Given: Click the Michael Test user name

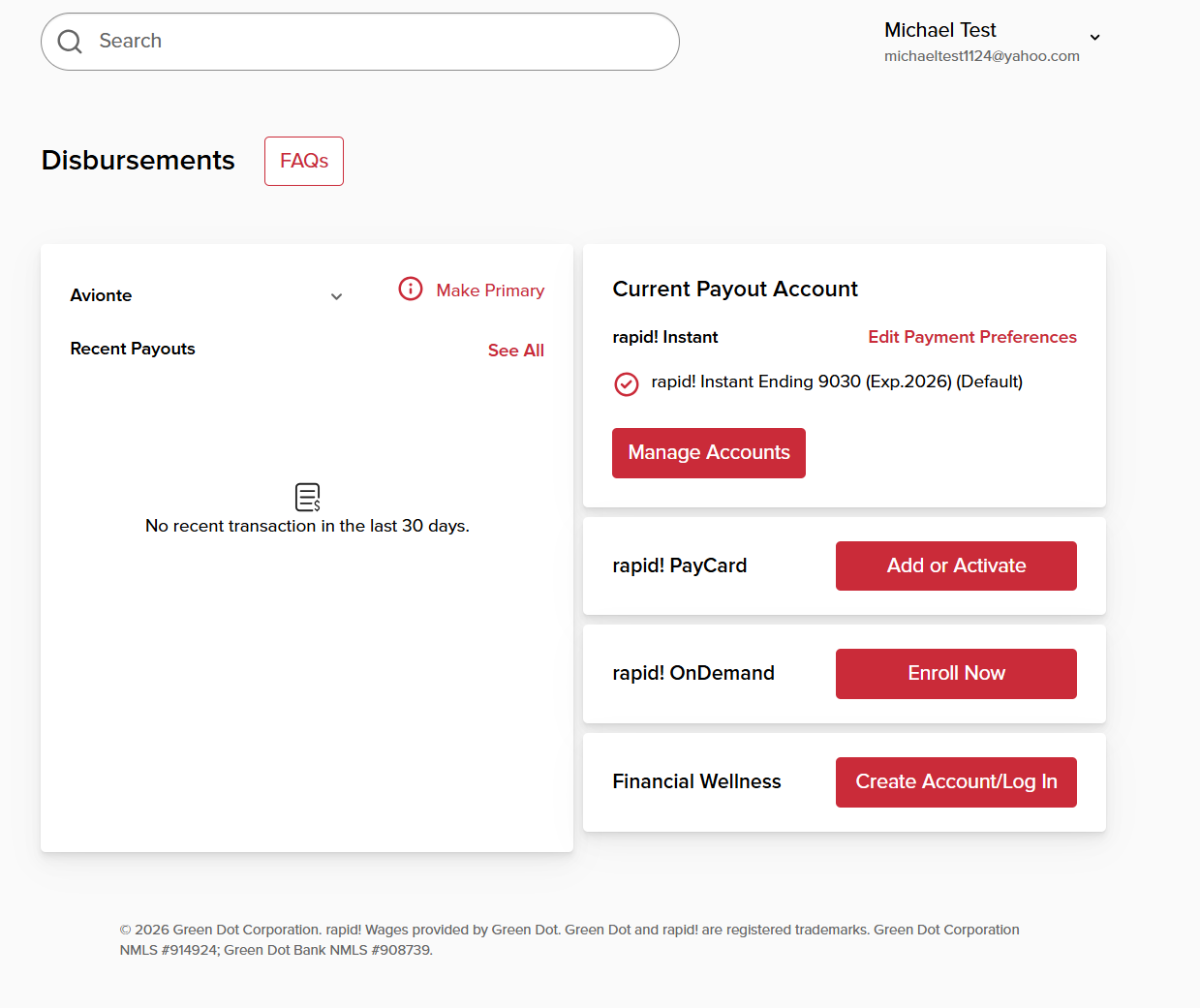Looking at the screenshot, I should click(x=940, y=30).
